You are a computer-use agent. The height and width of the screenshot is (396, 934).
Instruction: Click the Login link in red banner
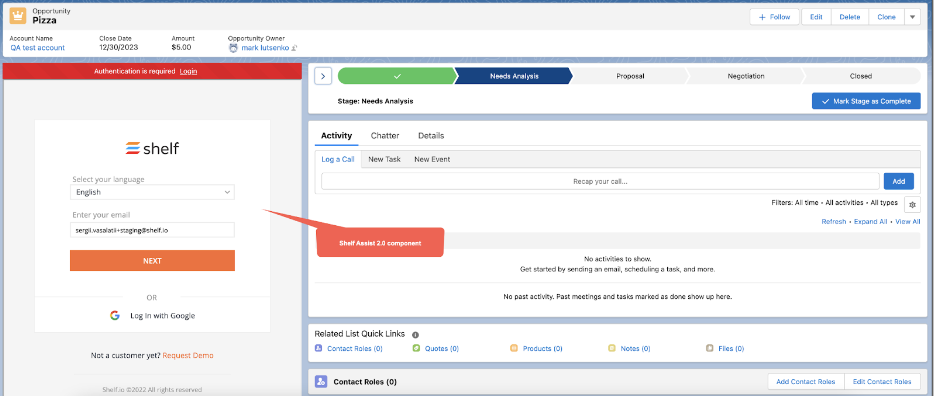point(188,71)
